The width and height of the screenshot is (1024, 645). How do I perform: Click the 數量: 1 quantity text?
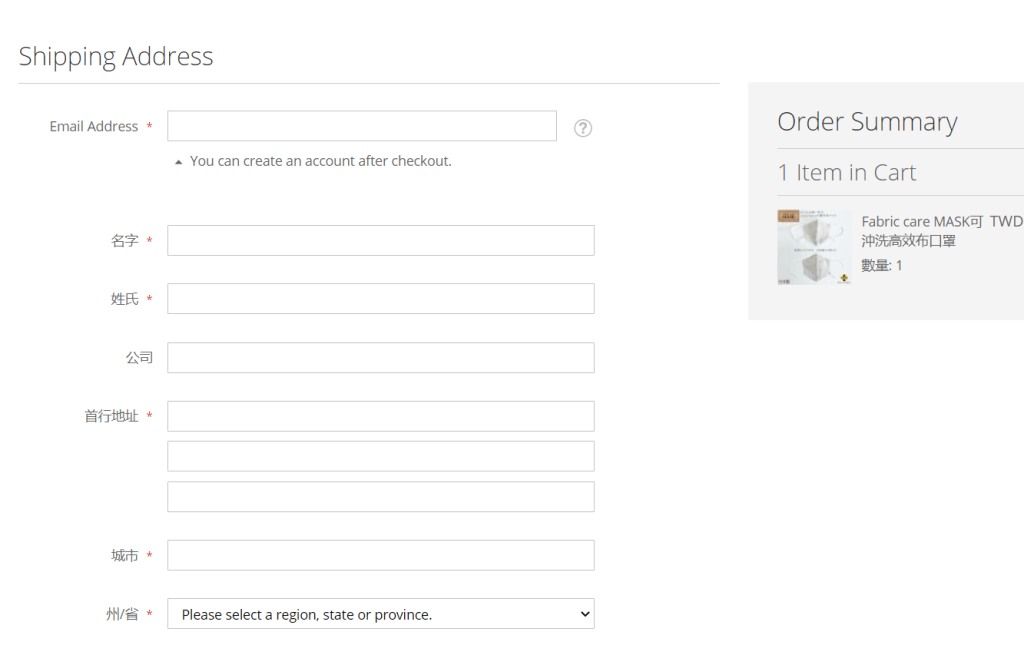point(882,265)
